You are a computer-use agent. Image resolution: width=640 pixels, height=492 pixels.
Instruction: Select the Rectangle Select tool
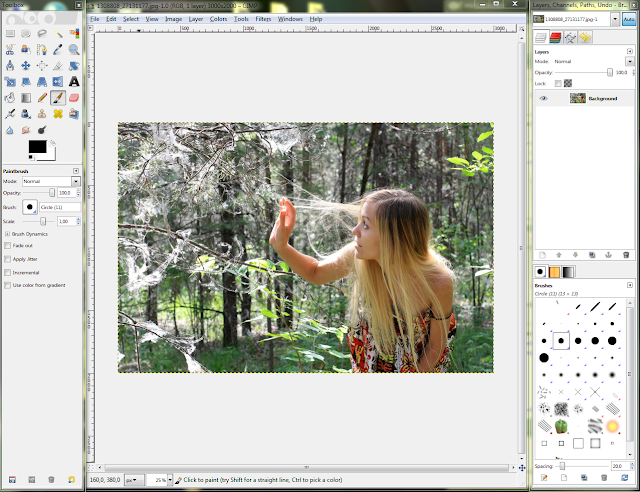coord(10,33)
